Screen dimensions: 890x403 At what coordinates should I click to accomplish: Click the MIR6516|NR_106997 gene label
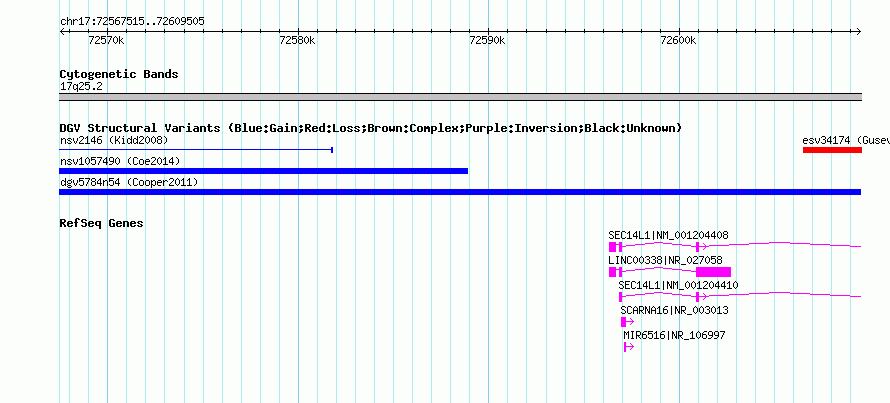click(674, 335)
